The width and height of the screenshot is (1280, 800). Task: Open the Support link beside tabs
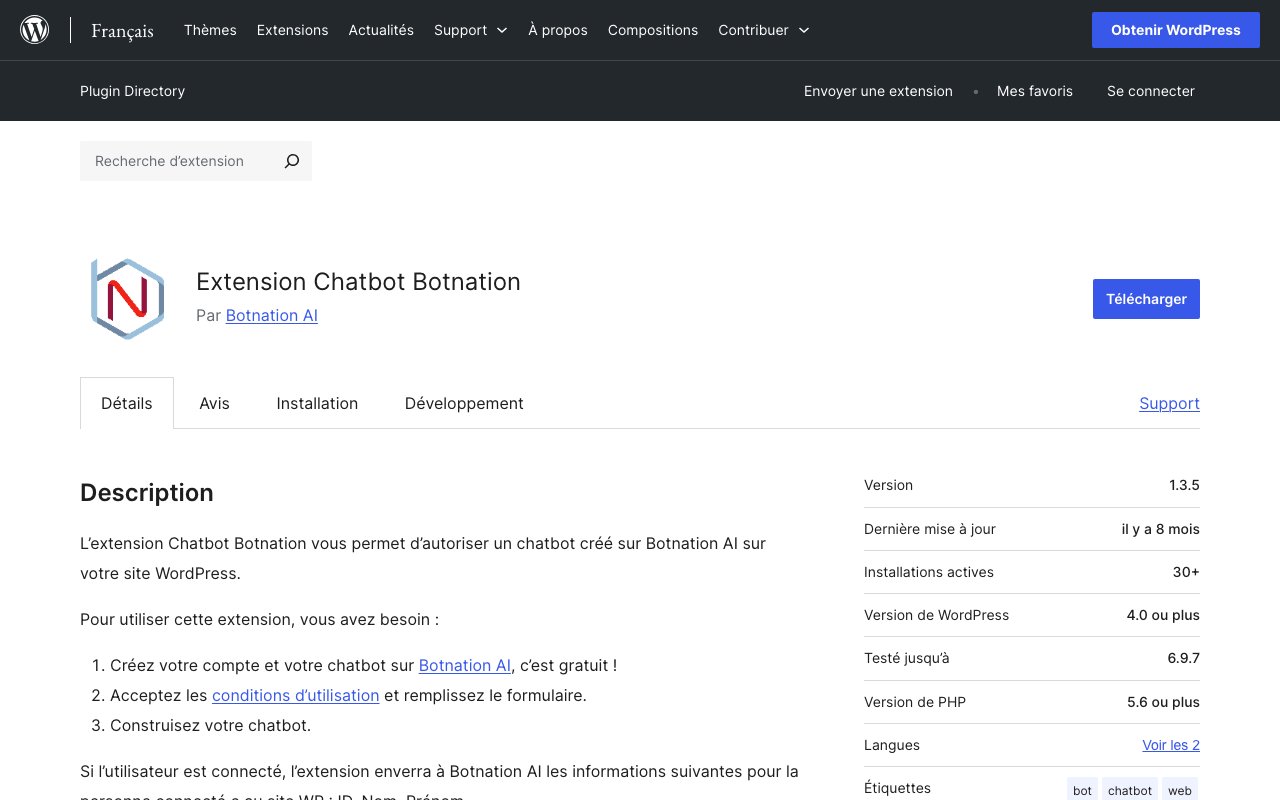[x=1169, y=403]
